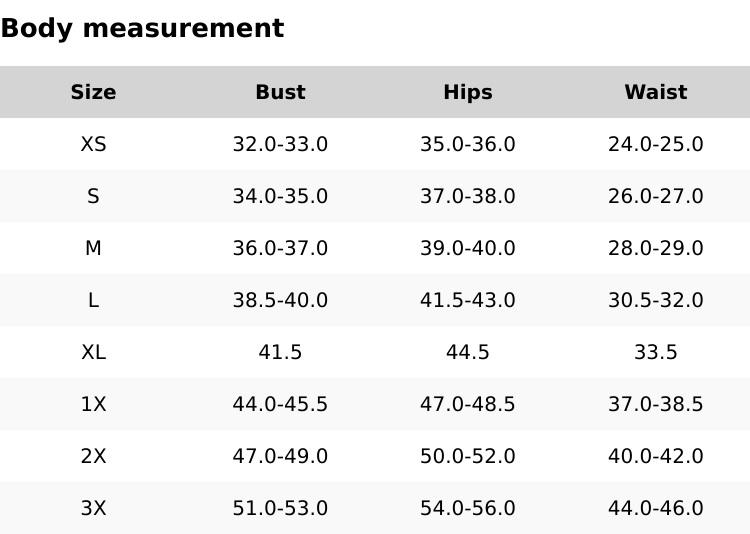Click bust value 32.0-33.0
This screenshot has width=750, height=534.
[x=280, y=145]
